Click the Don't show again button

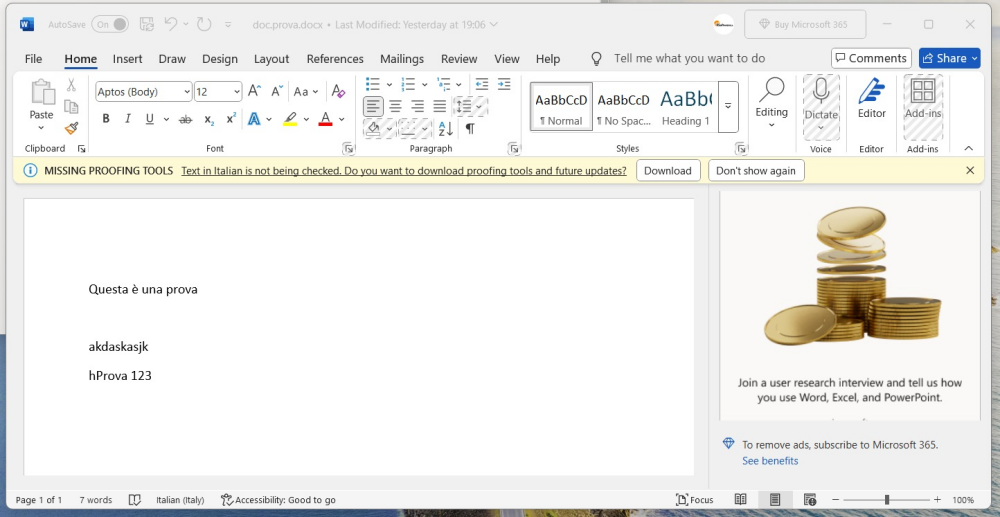click(756, 171)
